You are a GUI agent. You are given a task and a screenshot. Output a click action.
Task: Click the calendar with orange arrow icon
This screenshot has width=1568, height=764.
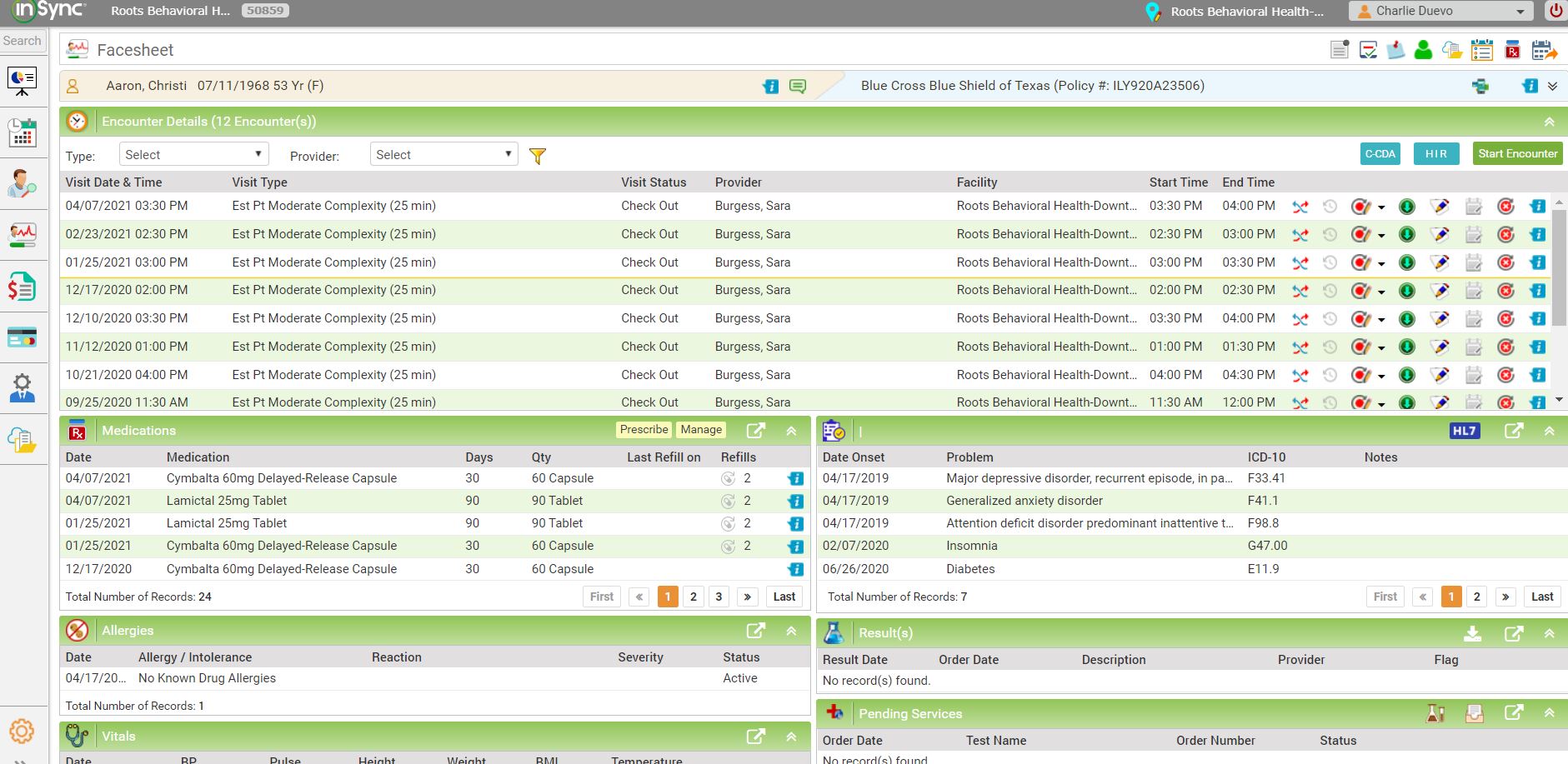click(1545, 50)
